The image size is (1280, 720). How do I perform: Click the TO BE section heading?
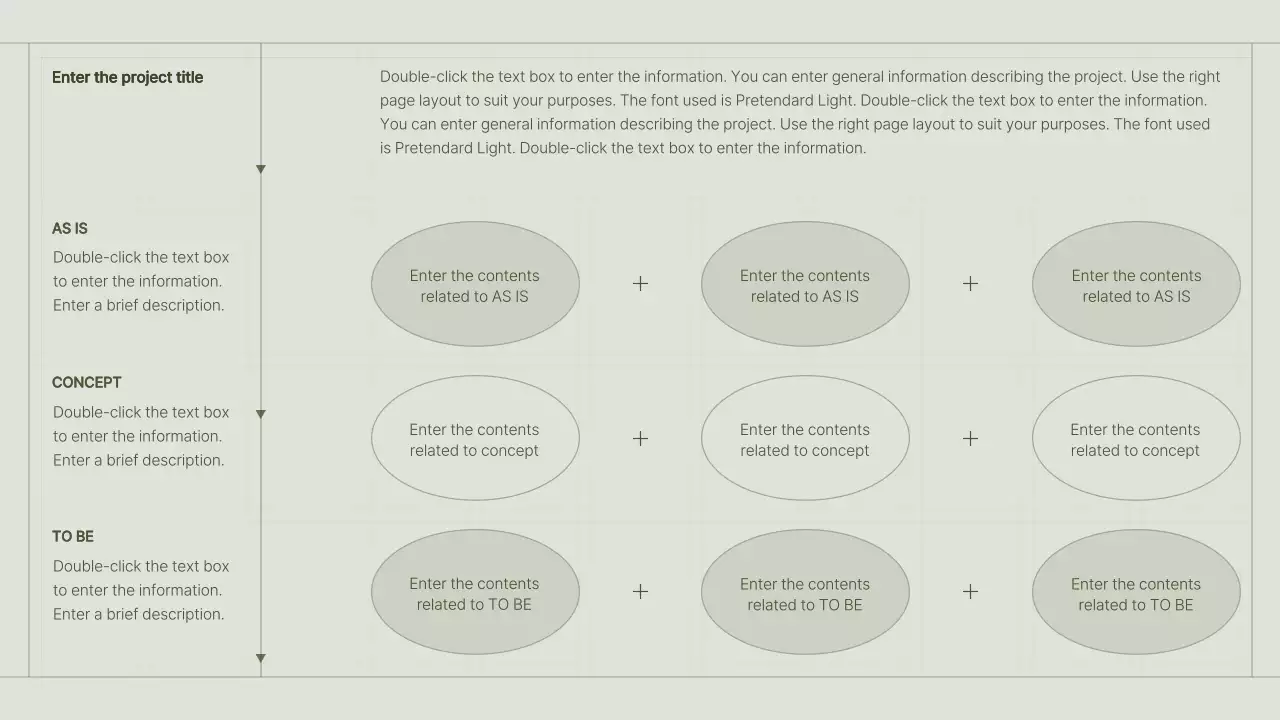(73, 537)
